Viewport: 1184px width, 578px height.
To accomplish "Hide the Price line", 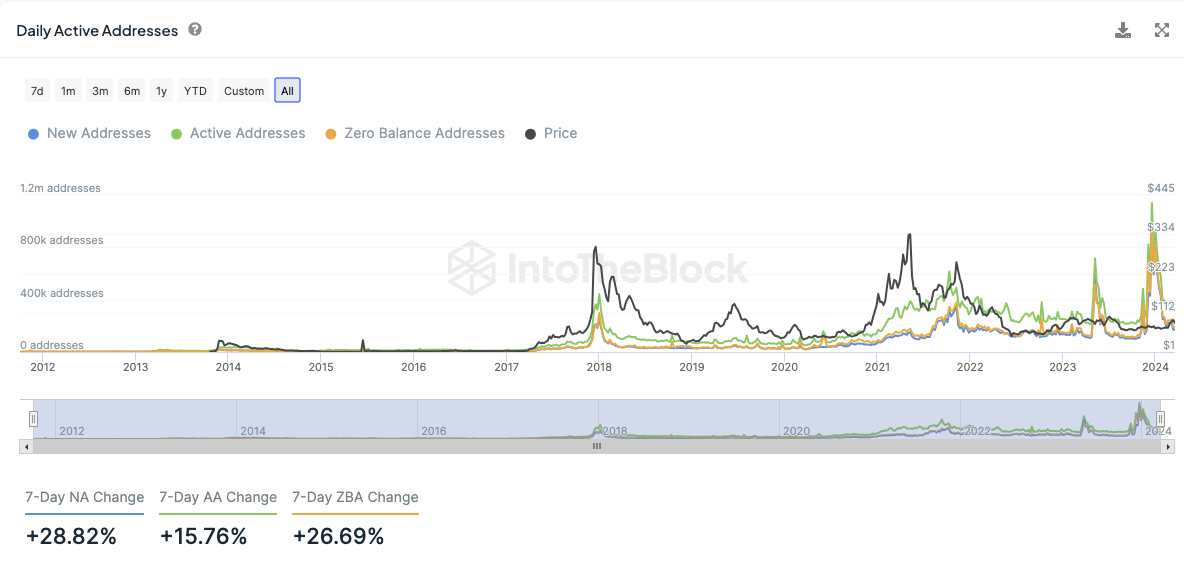I will pos(551,133).
